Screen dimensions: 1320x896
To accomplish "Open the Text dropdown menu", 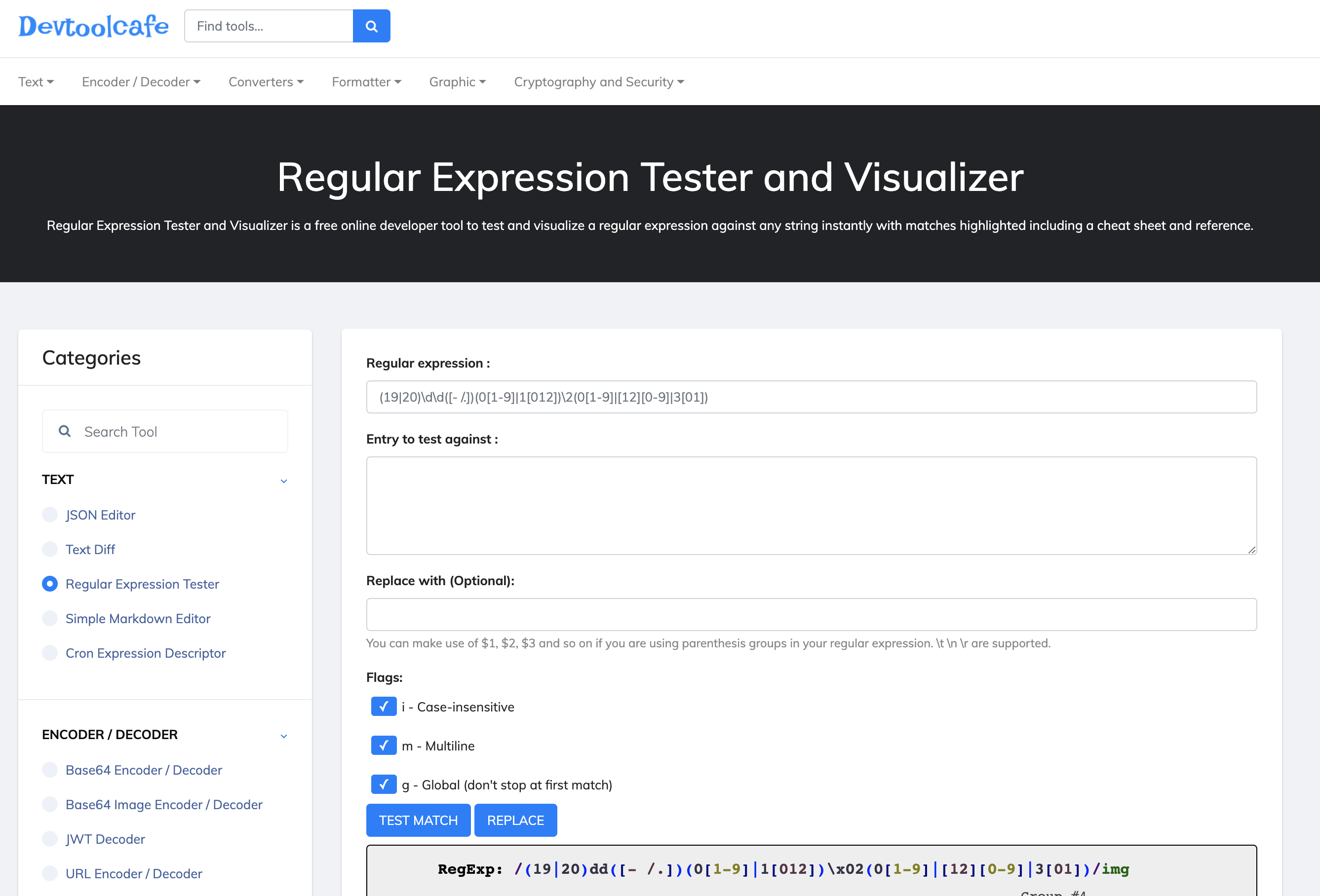I will point(36,82).
